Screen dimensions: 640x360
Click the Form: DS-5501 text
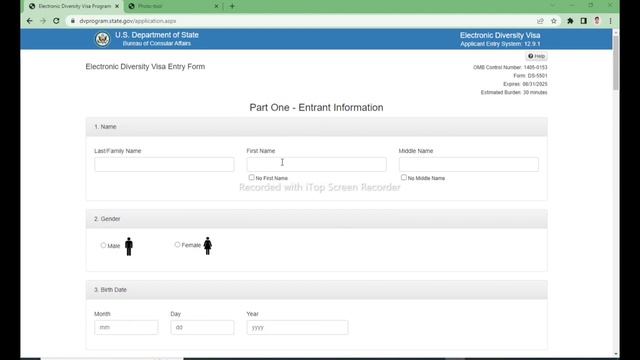click(530, 76)
